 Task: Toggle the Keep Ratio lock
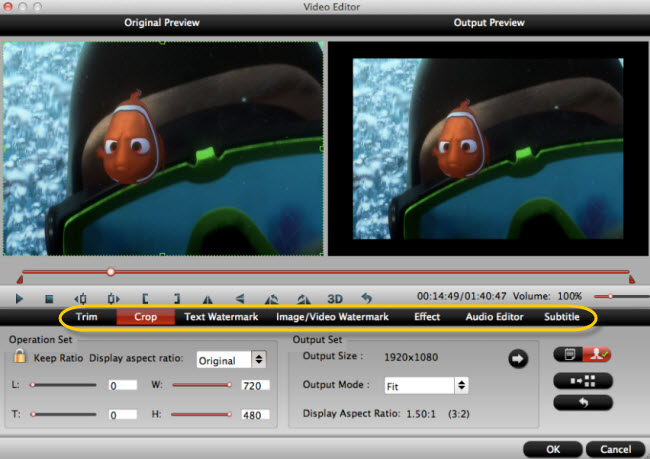[19, 356]
